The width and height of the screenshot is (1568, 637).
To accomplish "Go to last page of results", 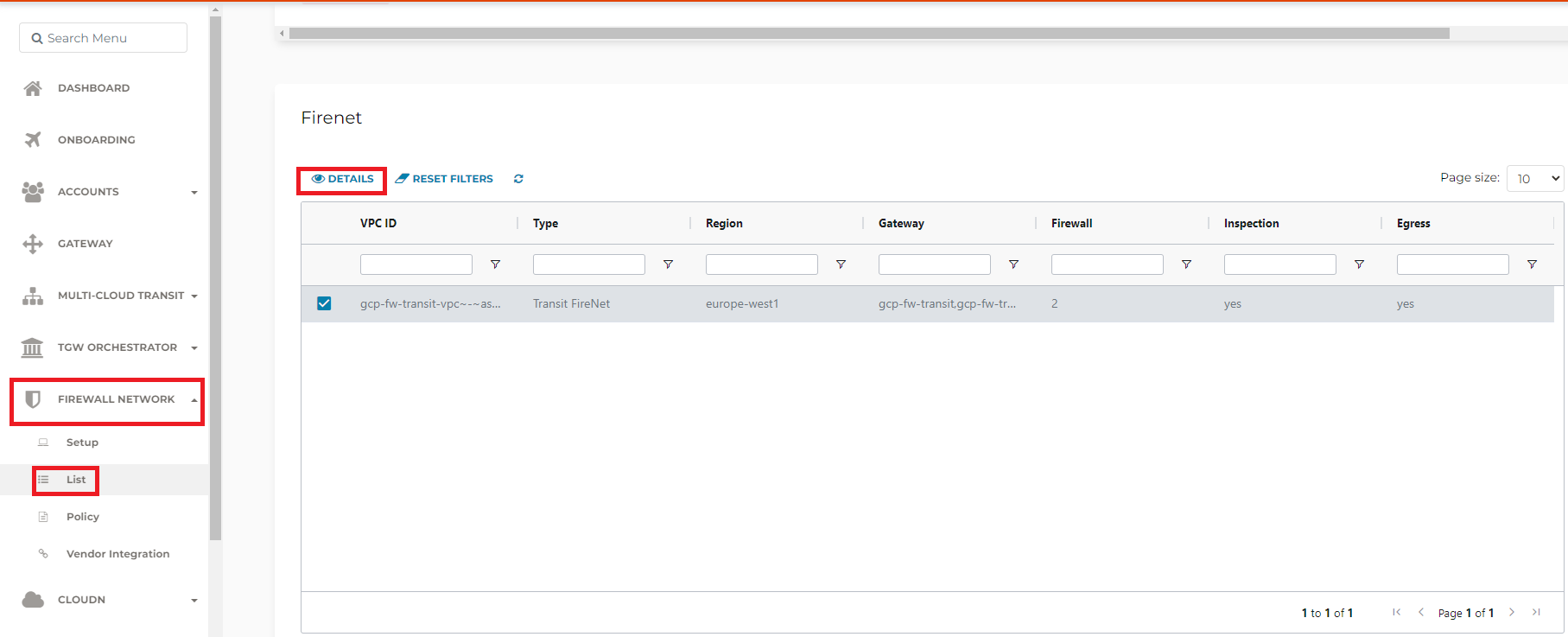I will click(1536, 612).
